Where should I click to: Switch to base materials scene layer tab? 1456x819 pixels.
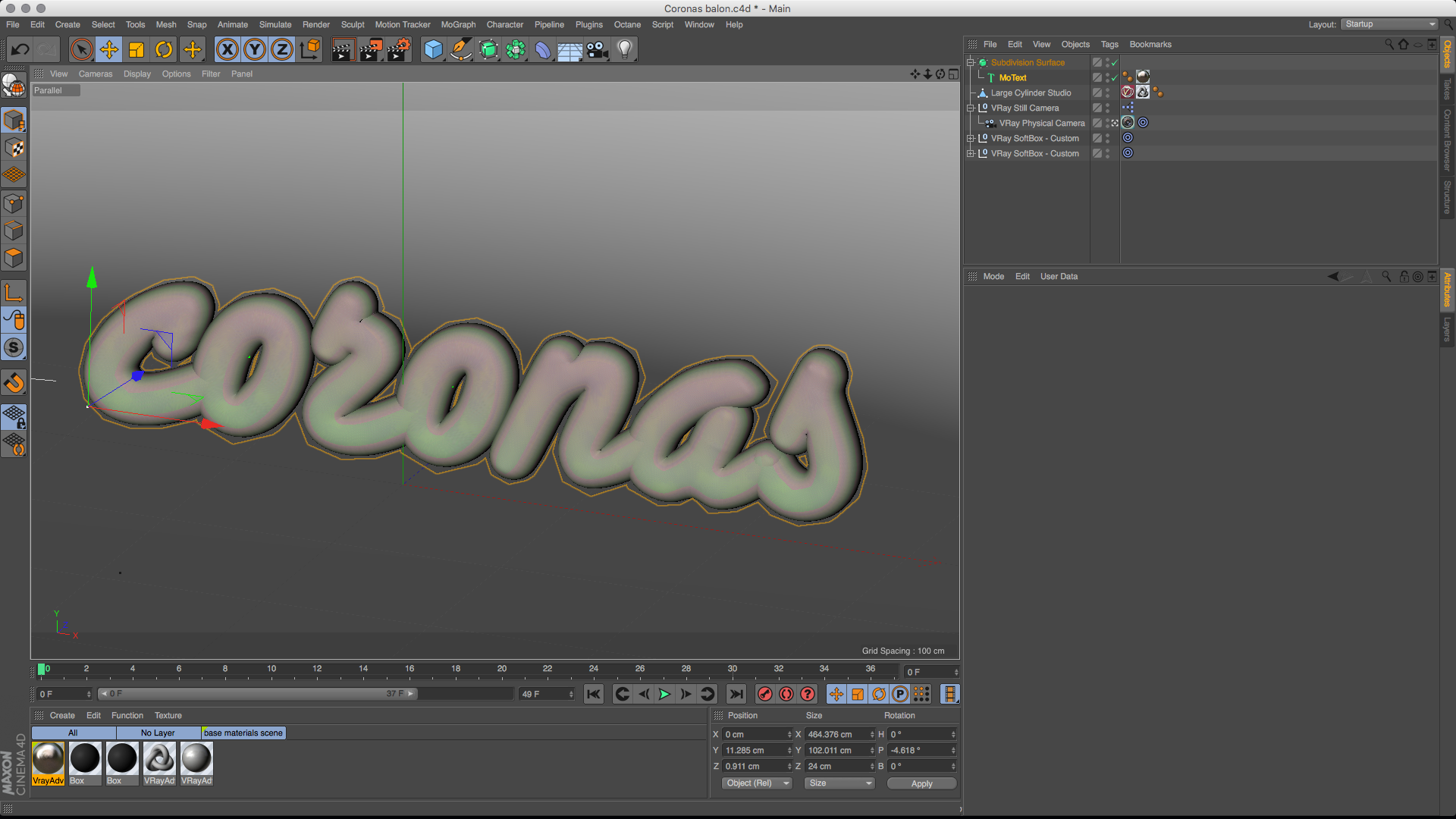243,733
